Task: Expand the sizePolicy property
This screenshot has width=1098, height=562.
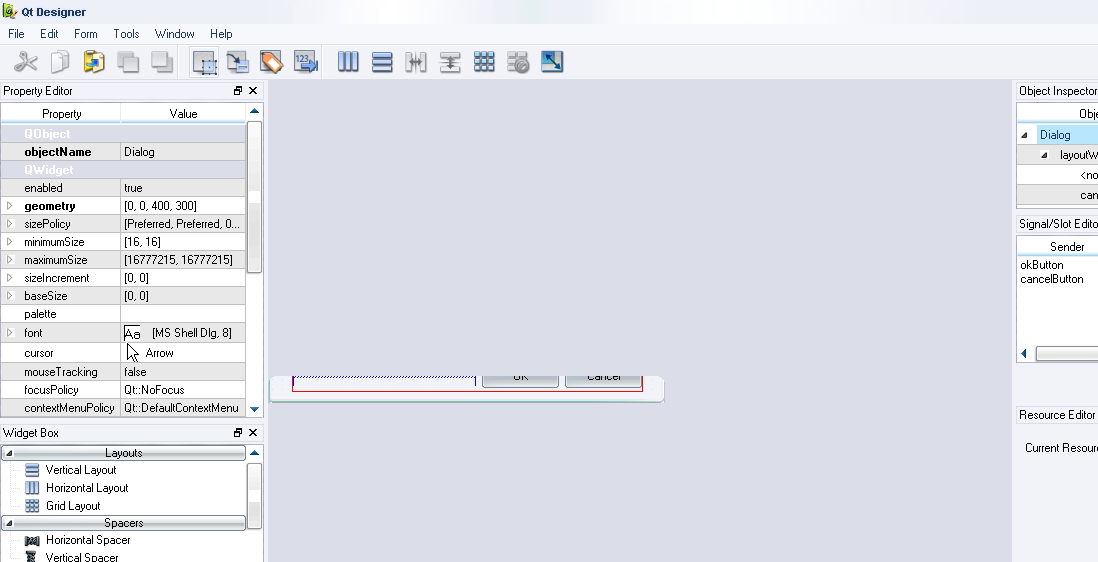Action: (x=10, y=224)
